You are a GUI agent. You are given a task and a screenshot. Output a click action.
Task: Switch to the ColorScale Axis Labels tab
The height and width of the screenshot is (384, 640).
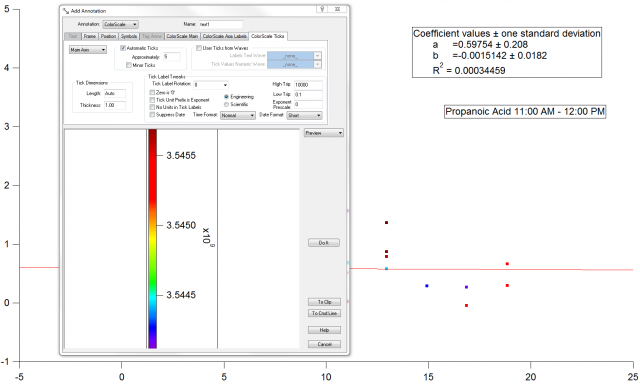point(224,36)
